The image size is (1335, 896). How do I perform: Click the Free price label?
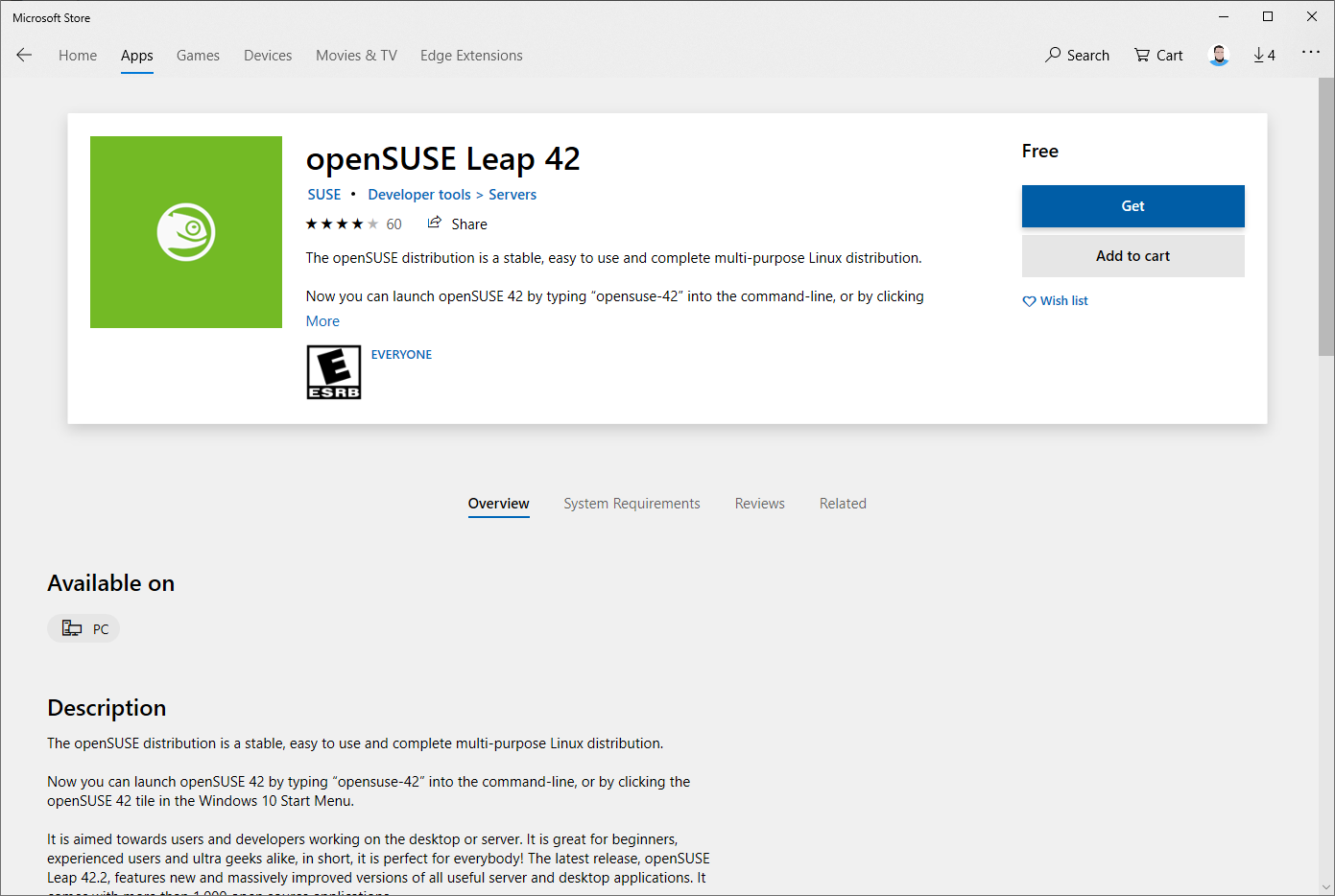(x=1040, y=152)
